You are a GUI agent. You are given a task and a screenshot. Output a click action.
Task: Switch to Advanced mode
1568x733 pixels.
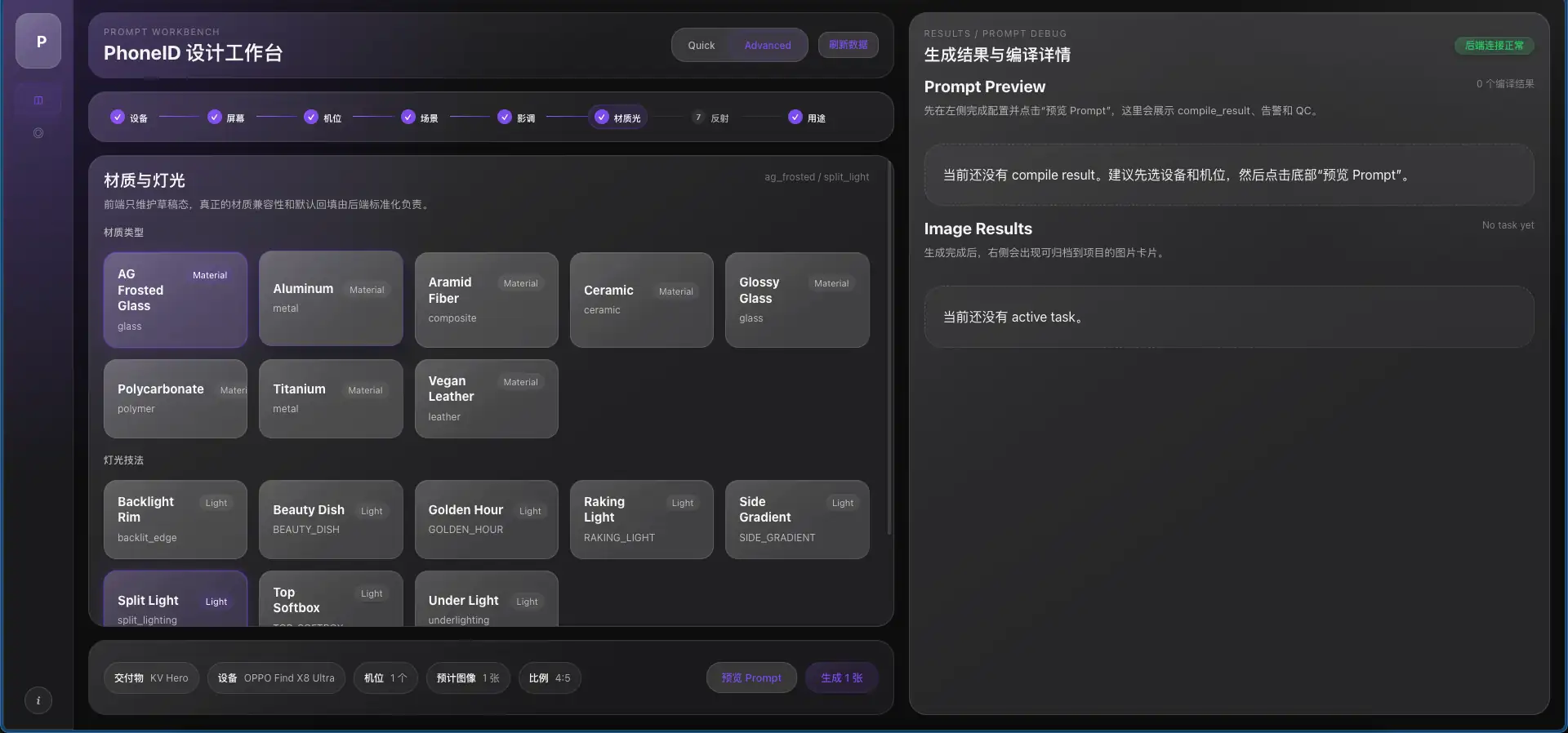coord(768,46)
